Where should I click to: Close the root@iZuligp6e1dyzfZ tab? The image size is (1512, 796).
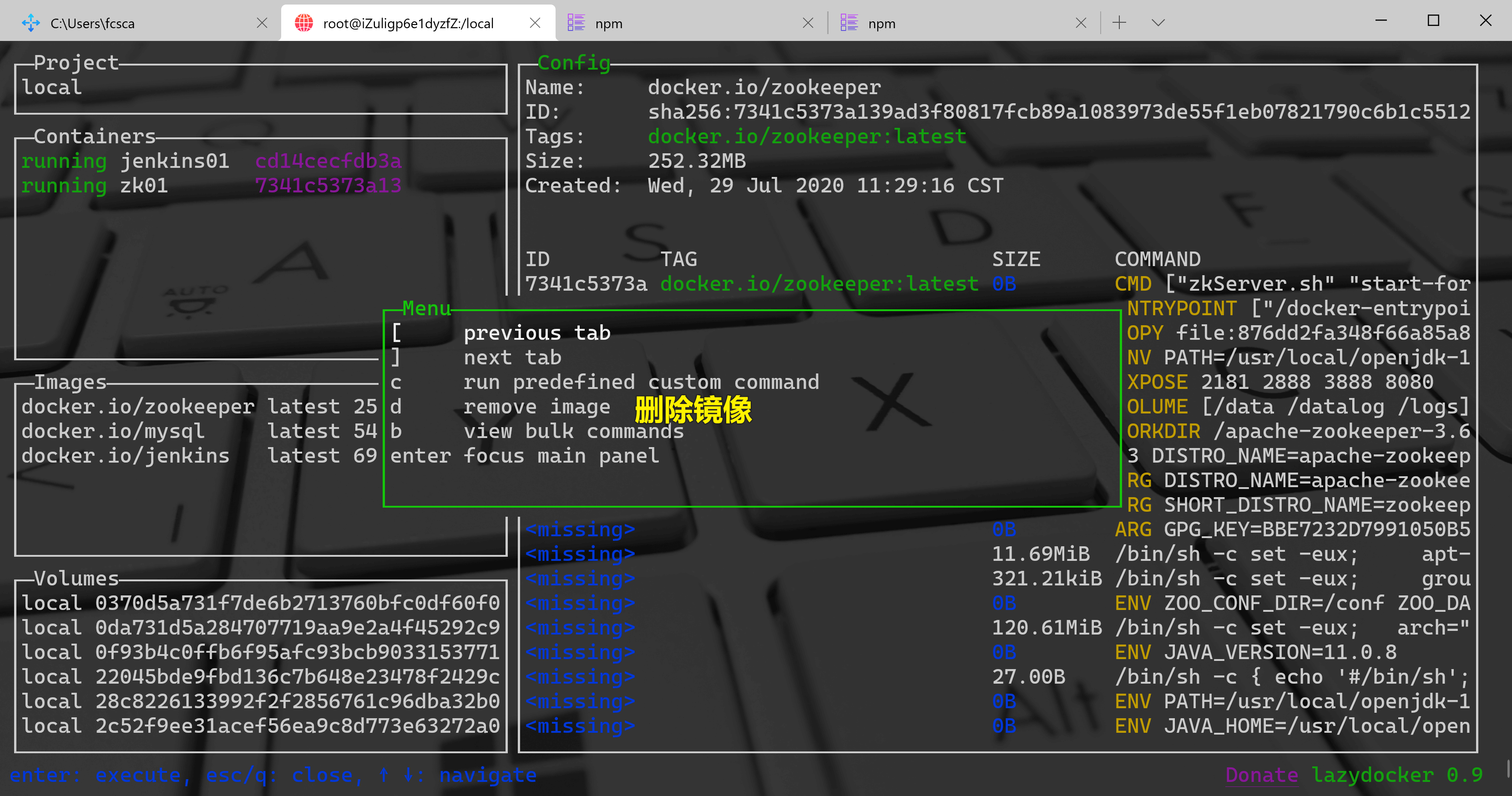(535, 23)
